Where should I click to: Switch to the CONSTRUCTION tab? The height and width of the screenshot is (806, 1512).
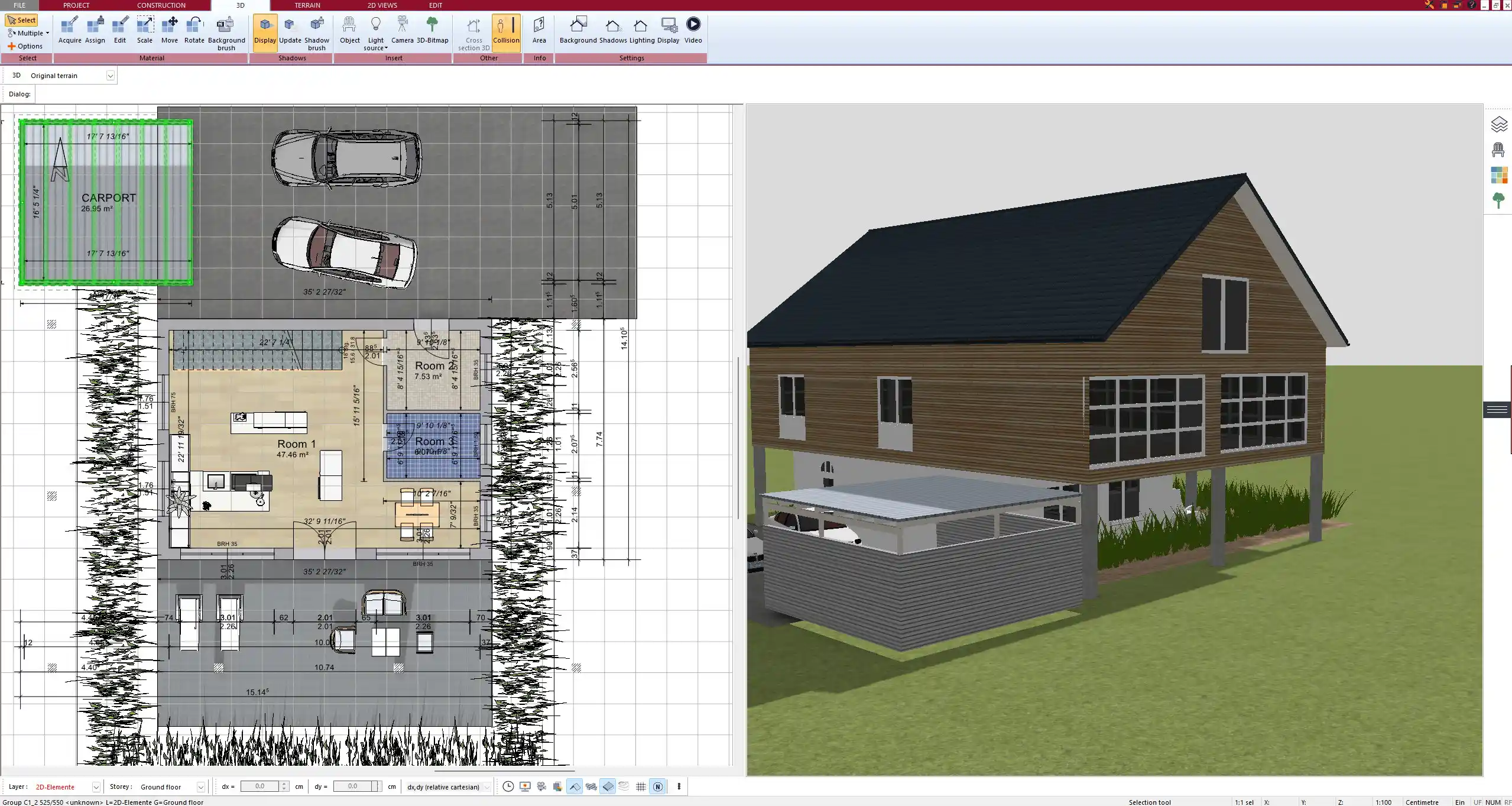[x=161, y=5]
